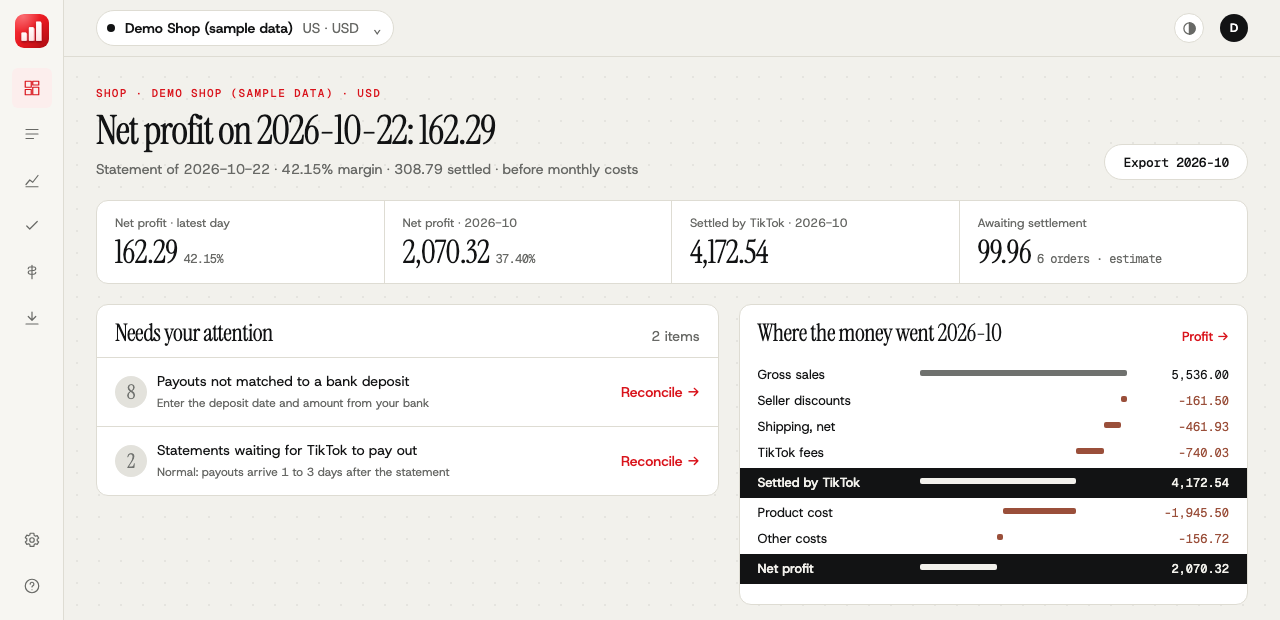Open the settings gear in sidebar
This screenshot has width=1280, height=620.
(32, 540)
